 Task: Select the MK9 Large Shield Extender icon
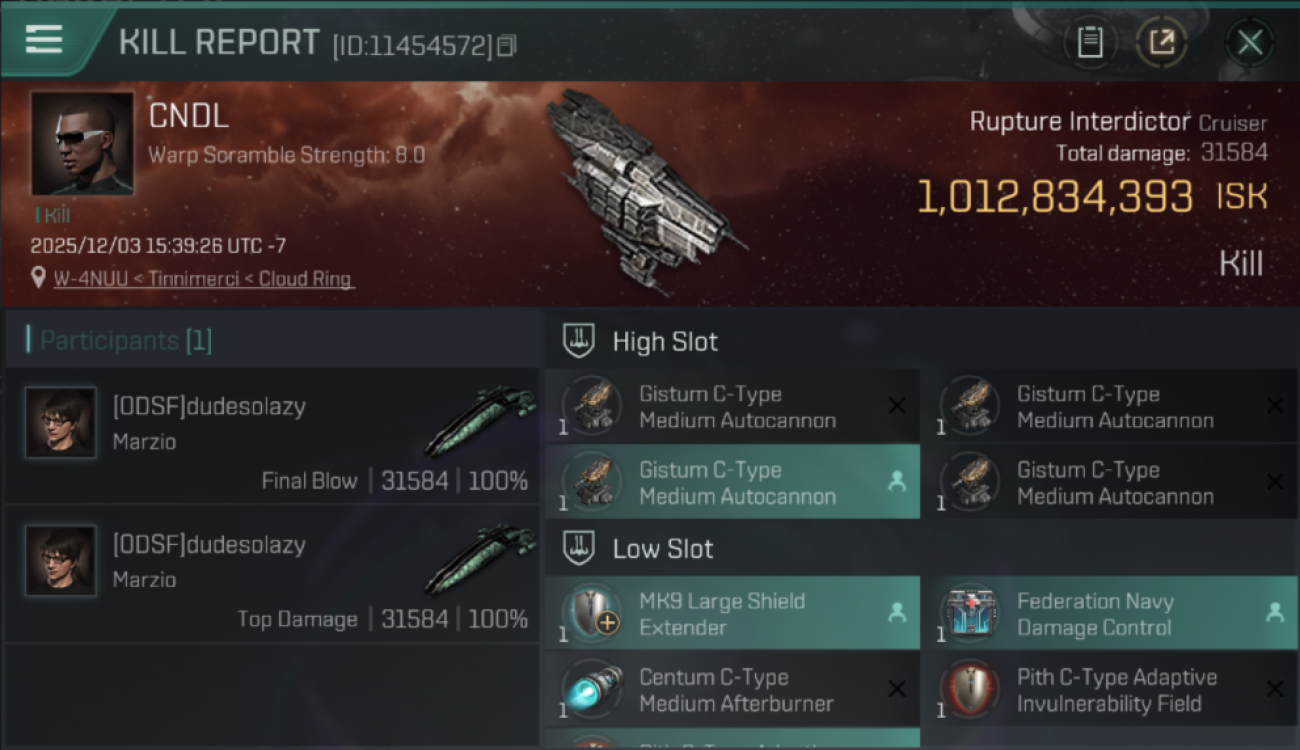click(593, 612)
